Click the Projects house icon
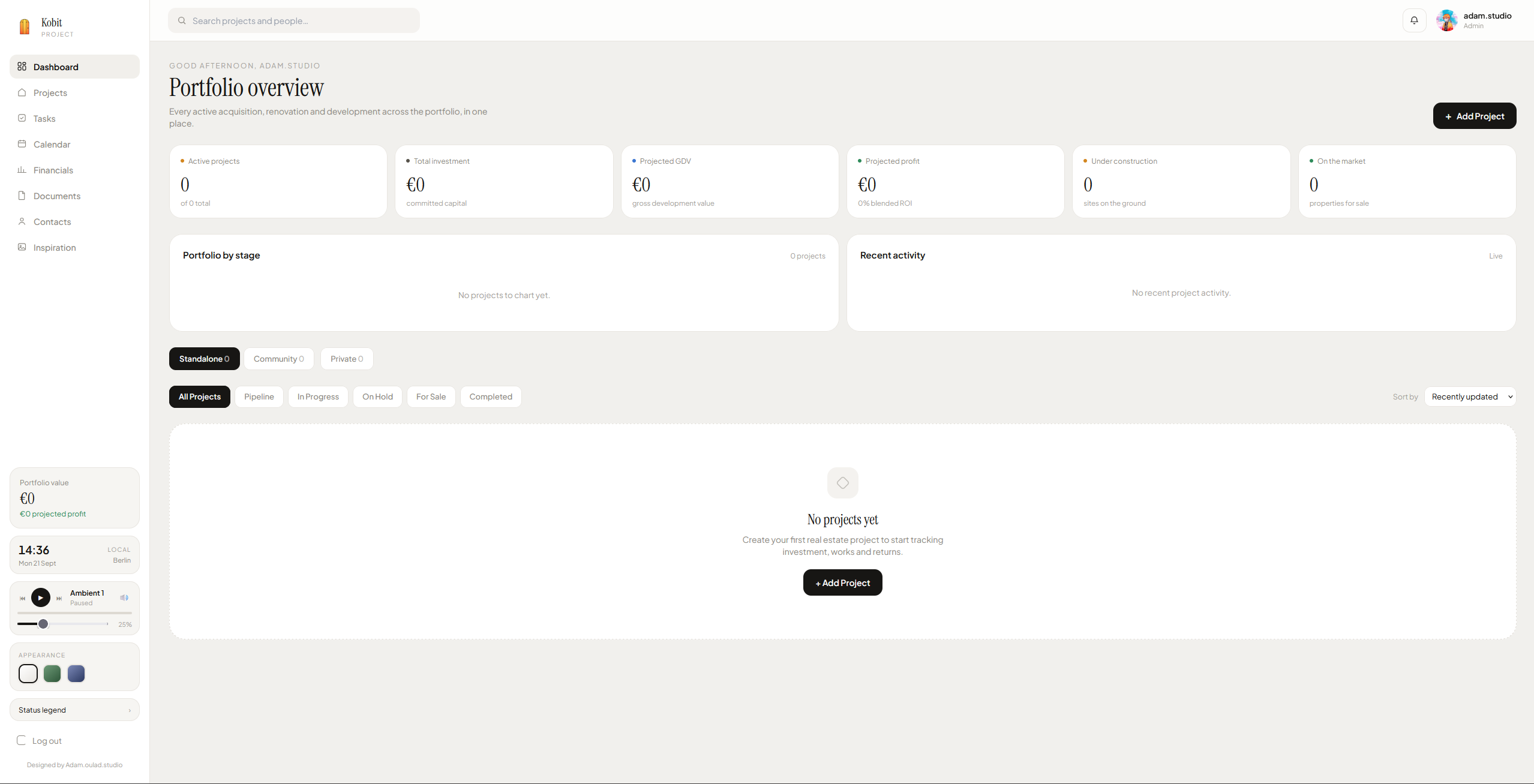Viewport: 1534px width, 784px height. pos(22,92)
